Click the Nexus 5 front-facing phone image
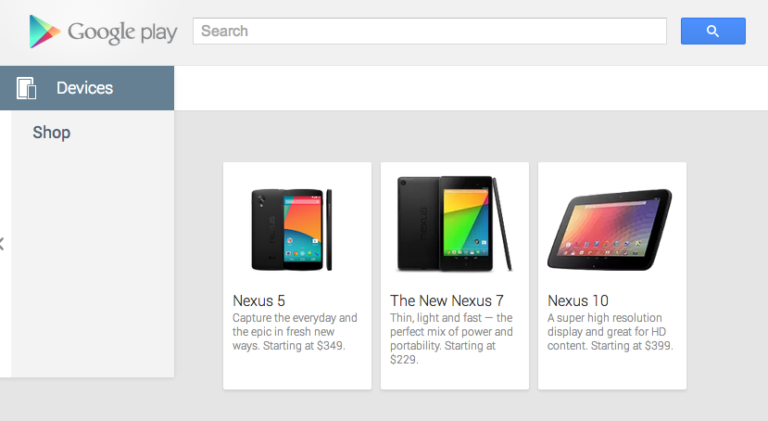This screenshot has width=768, height=421. pyautogui.click(x=302, y=229)
